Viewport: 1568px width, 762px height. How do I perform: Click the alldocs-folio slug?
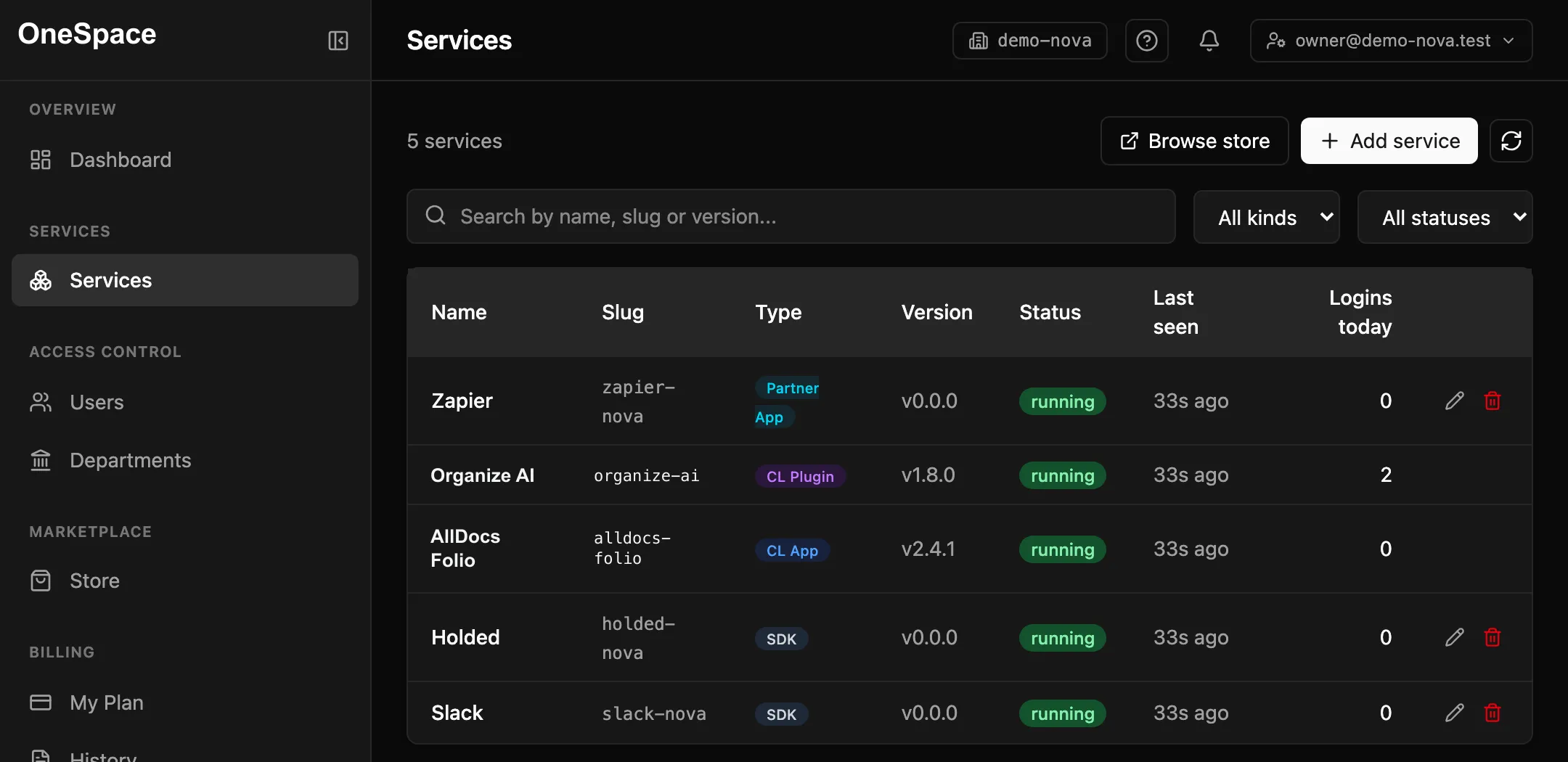[632, 548]
